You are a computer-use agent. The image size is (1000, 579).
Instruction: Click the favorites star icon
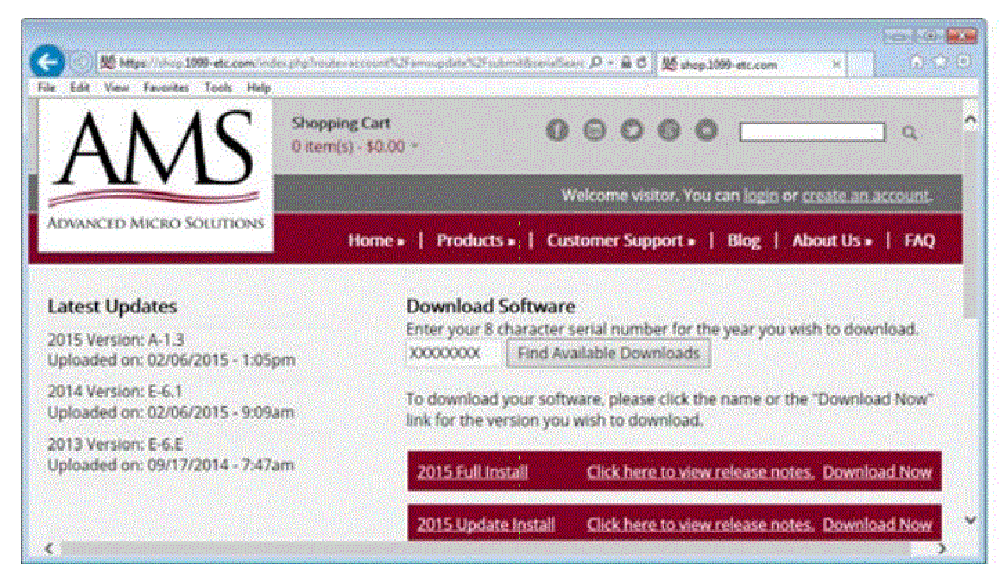click(x=941, y=62)
